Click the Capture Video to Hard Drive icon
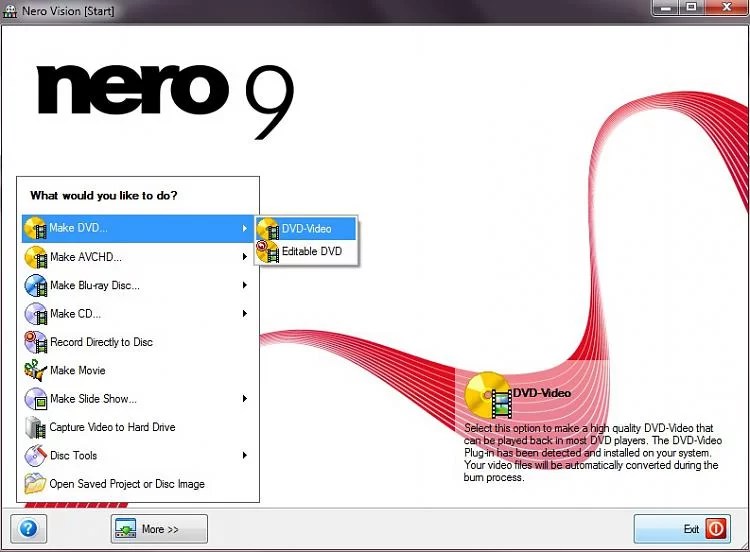 [36, 427]
